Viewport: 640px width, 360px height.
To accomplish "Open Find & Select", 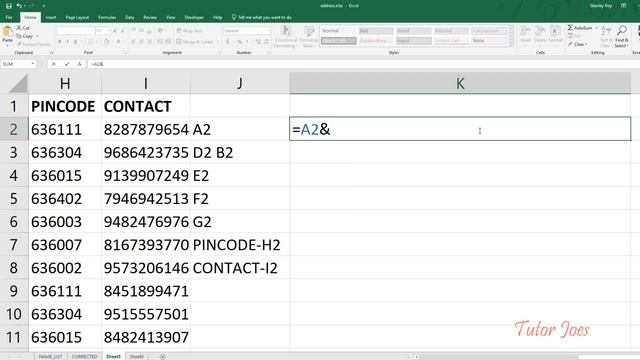I will 622,36.
